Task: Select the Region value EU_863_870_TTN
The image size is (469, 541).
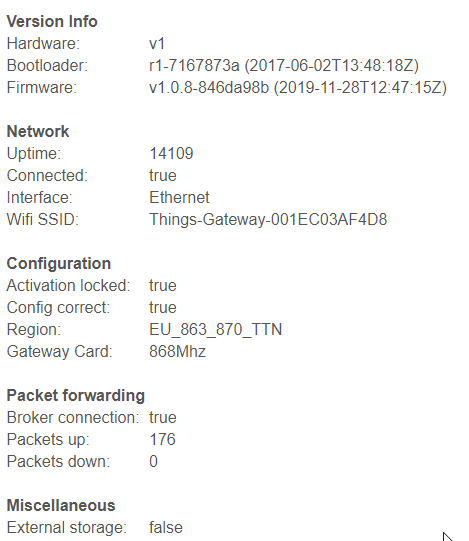Action: pos(216,330)
